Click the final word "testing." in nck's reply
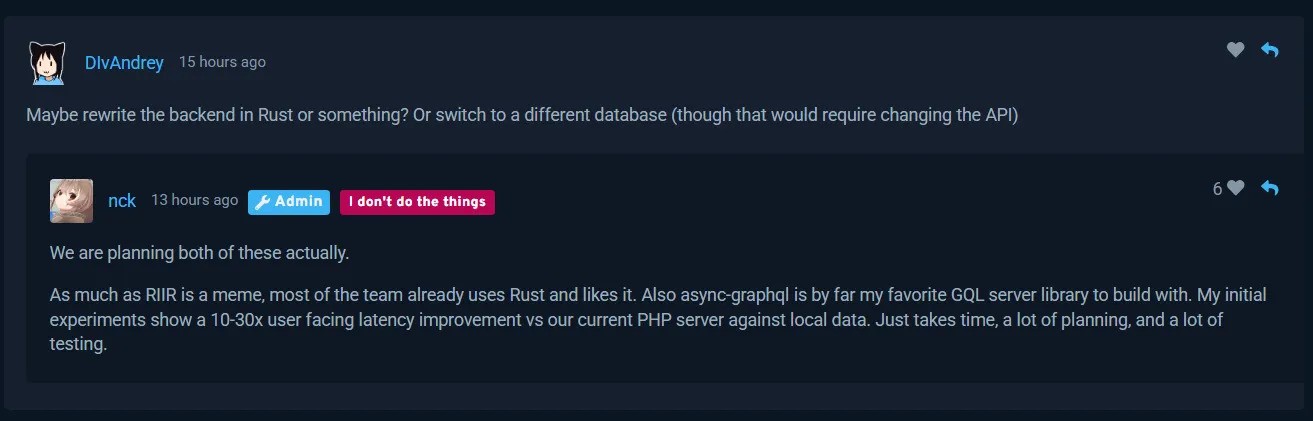The image size is (1313, 421). pyautogui.click(x=78, y=344)
